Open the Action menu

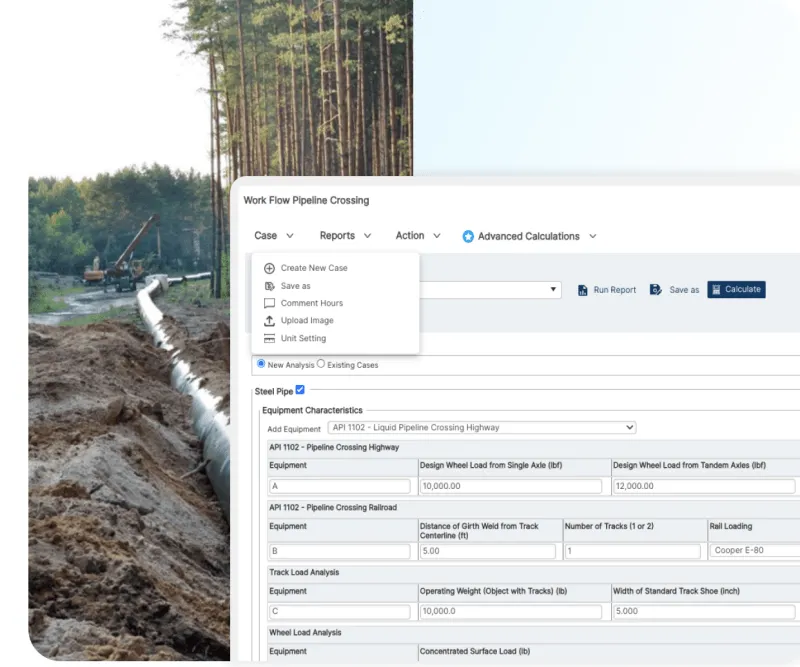pyautogui.click(x=418, y=236)
